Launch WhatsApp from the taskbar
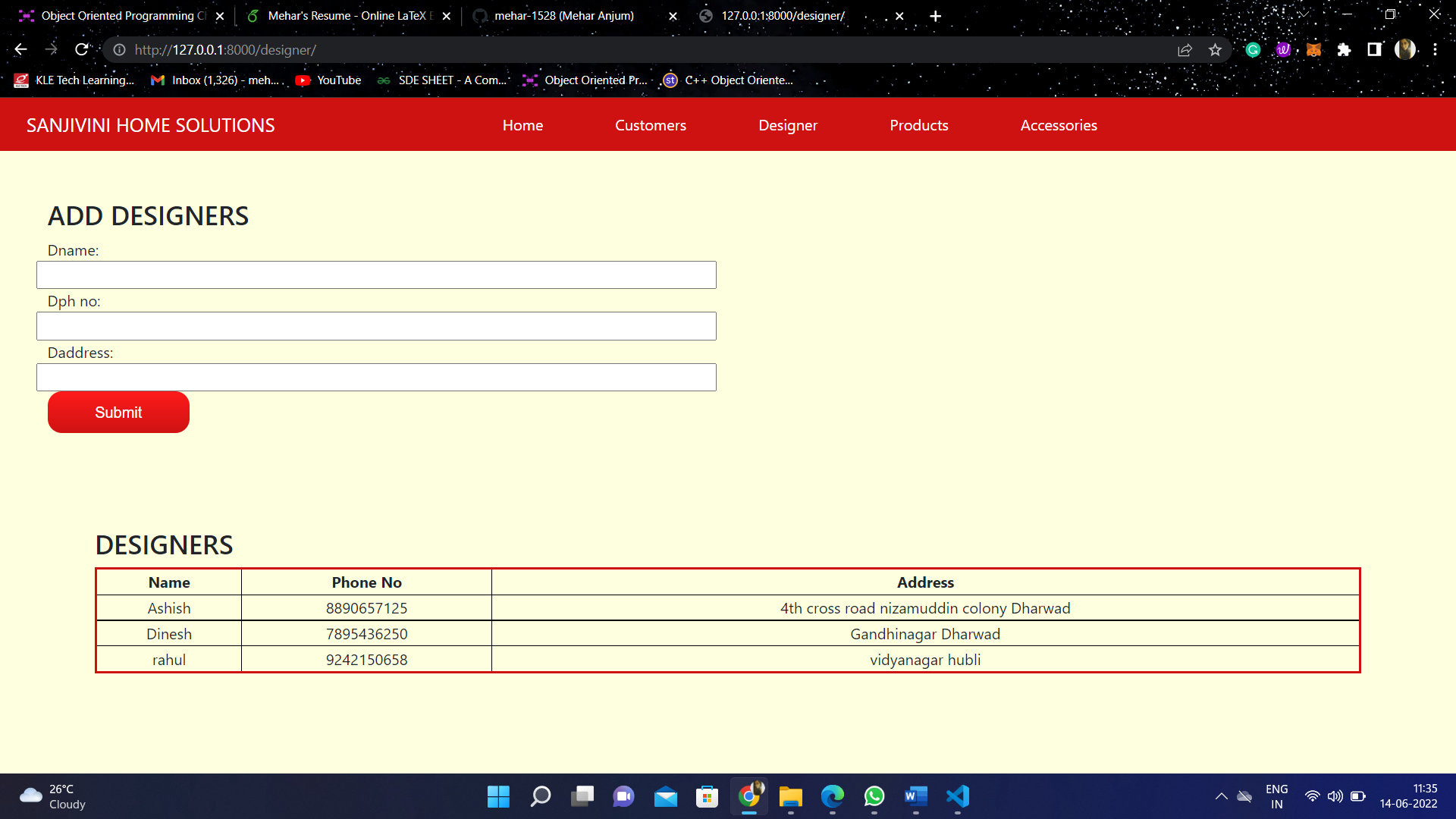Image resolution: width=1456 pixels, height=819 pixels. (874, 797)
